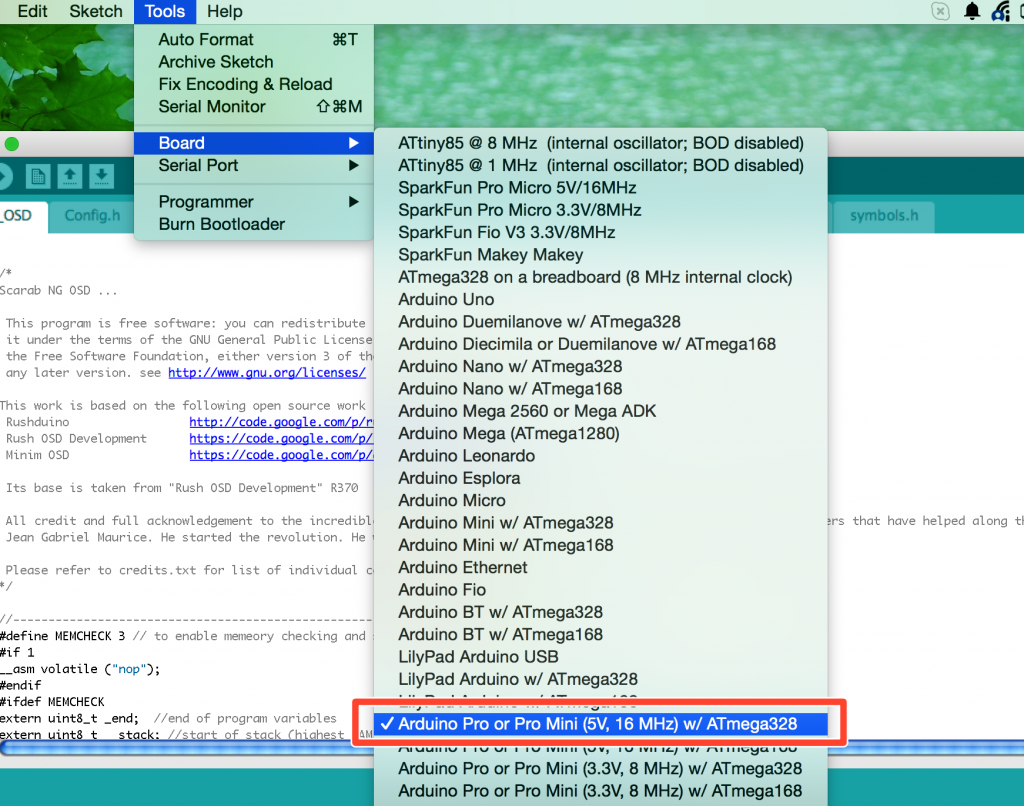Open Serial Monitor from Tools menu
1024x806 pixels.
click(x=212, y=106)
